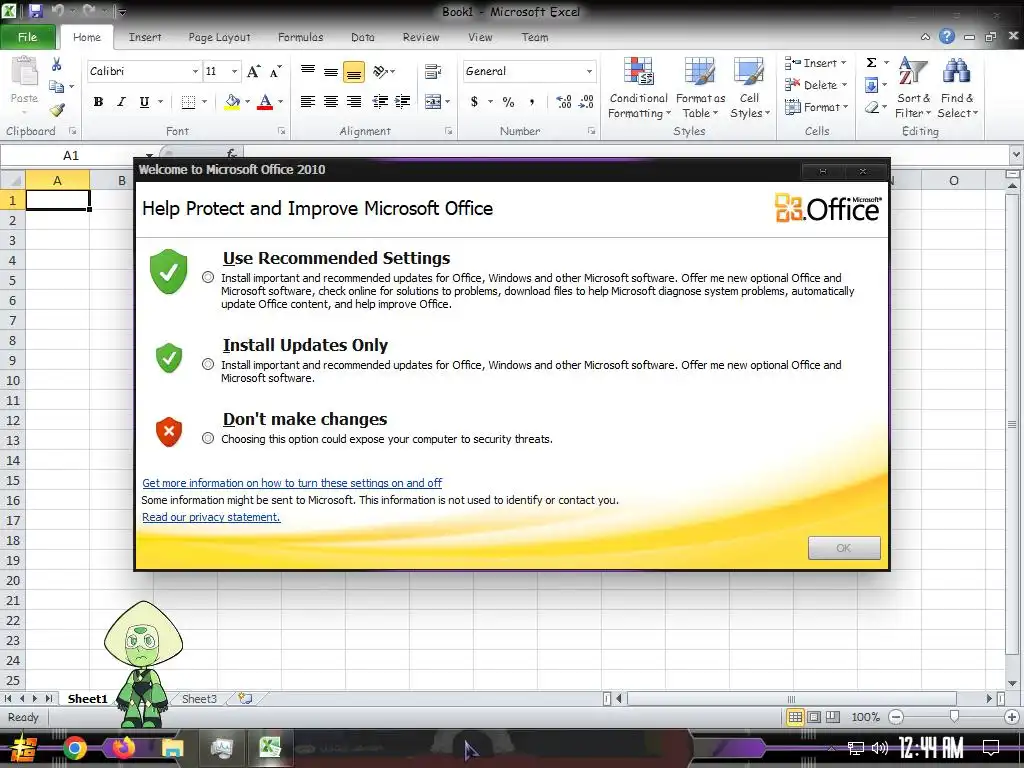The height and width of the screenshot is (768, 1024).
Task: Click the Wrap Text icon
Action: coord(433,71)
